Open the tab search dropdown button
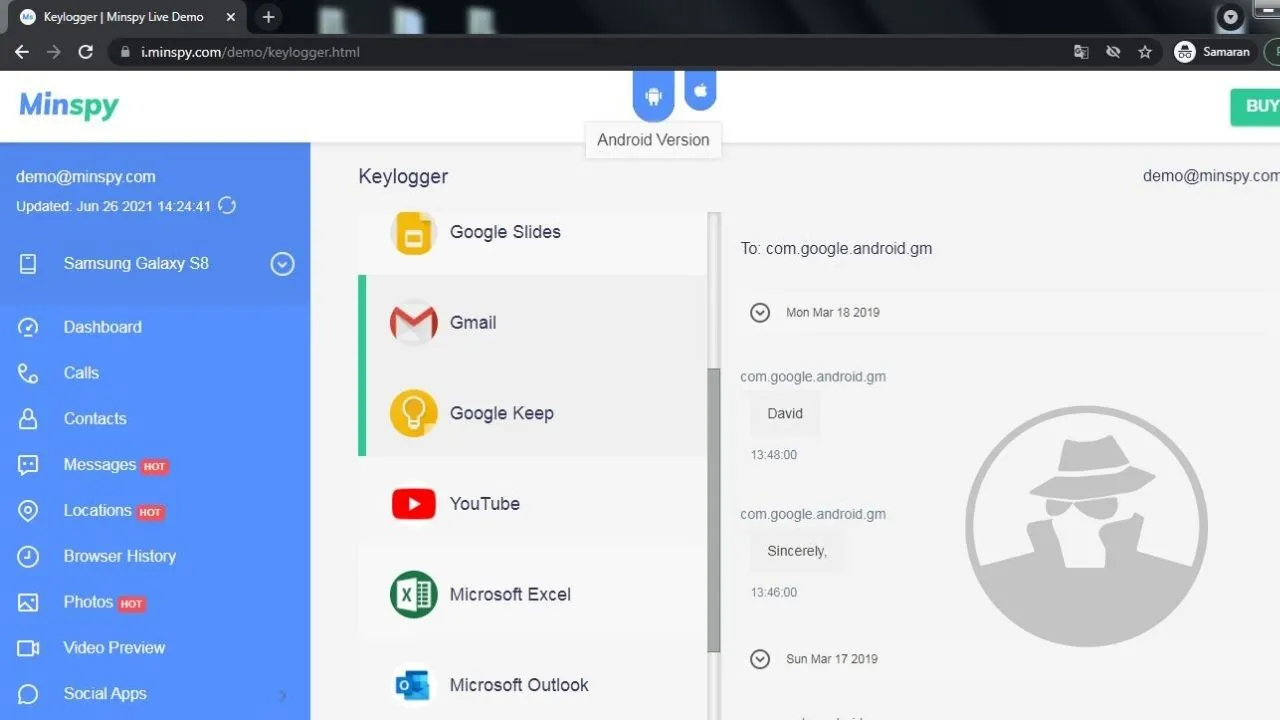 1230,17
